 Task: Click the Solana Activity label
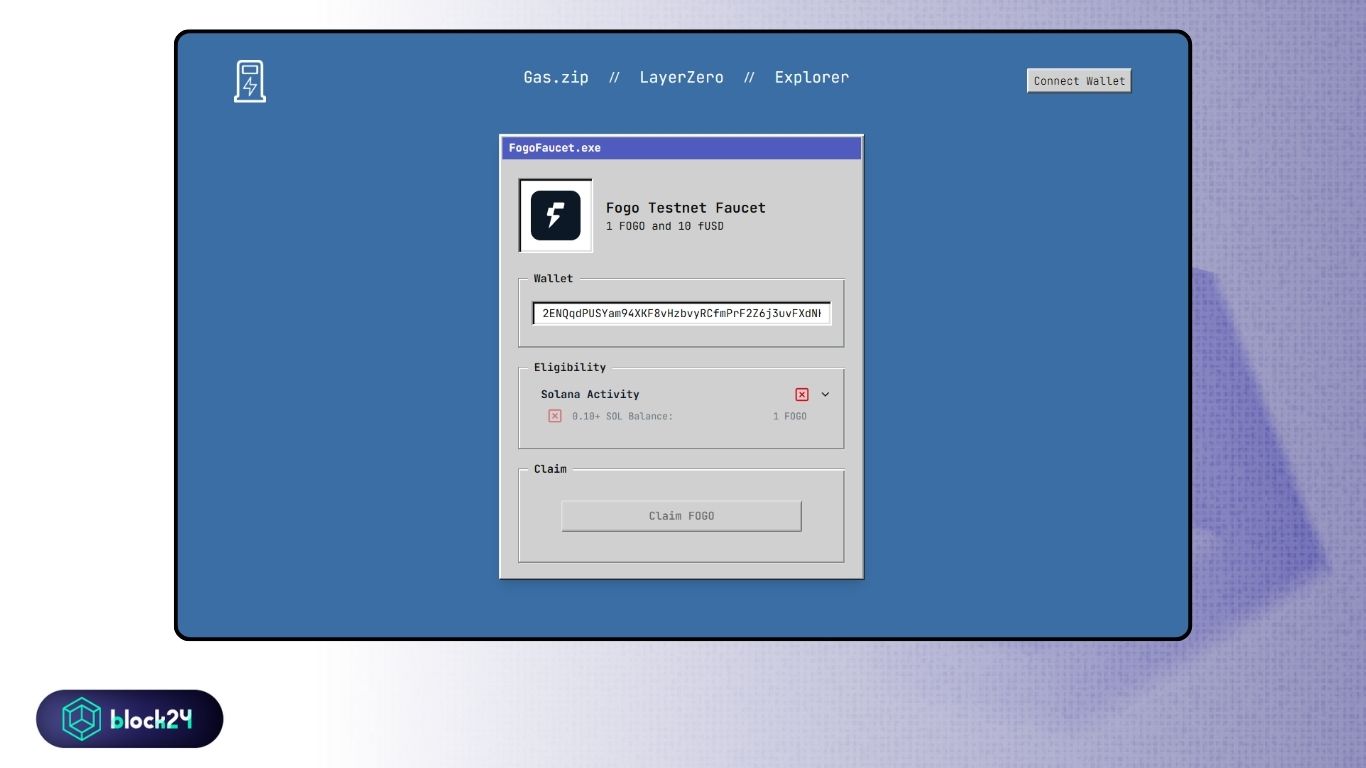(590, 395)
